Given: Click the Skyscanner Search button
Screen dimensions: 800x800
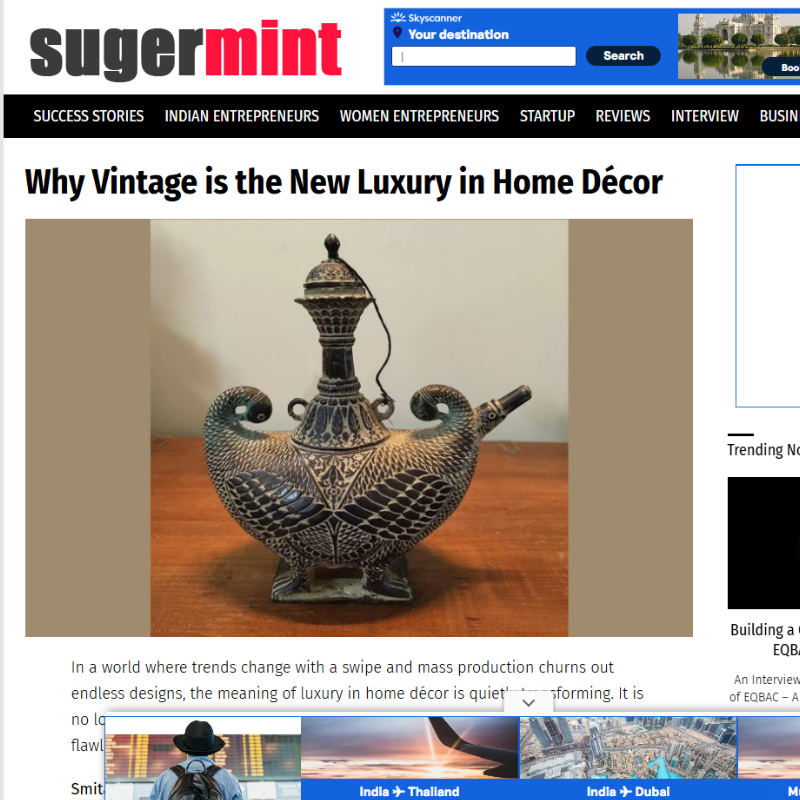Looking at the screenshot, I should [x=623, y=56].
